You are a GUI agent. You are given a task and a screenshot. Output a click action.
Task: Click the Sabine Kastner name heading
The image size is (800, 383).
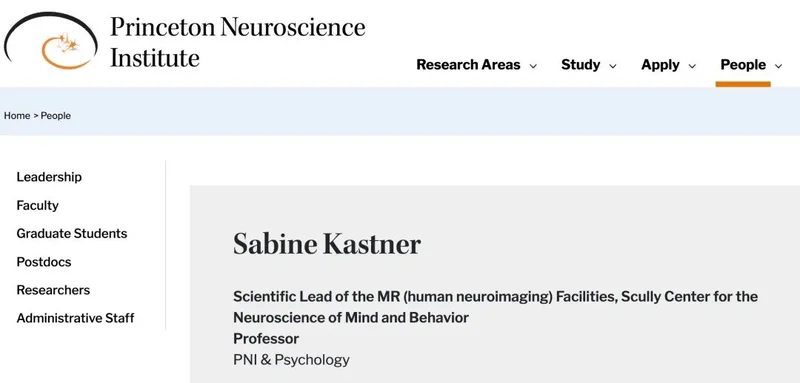tap(327, 244)
